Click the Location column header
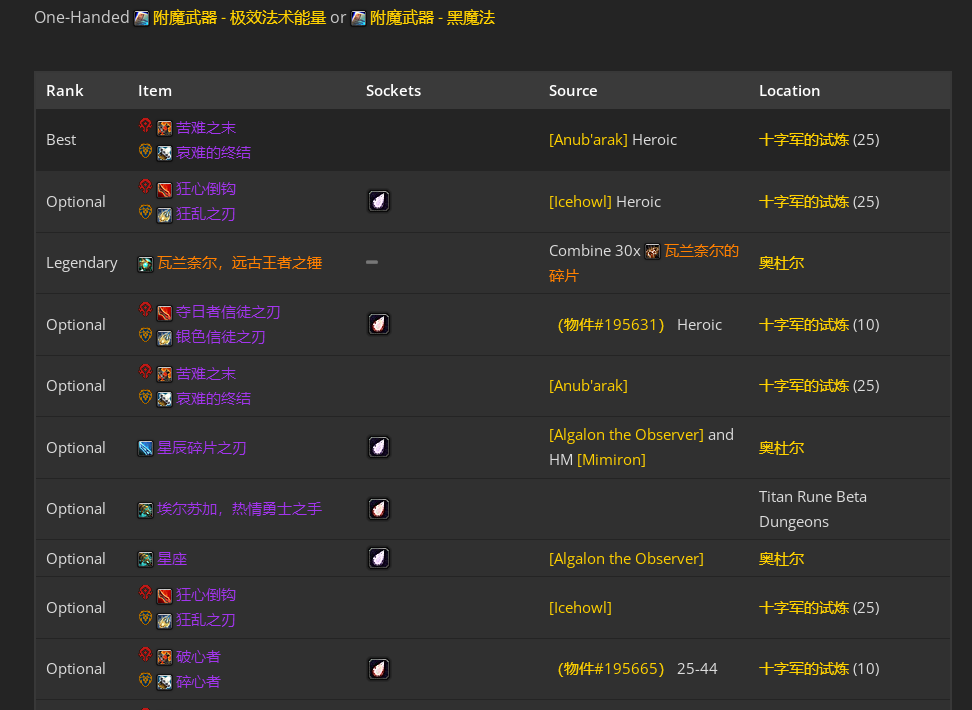This screenshot has height=710, width=972. coord(789,91)
